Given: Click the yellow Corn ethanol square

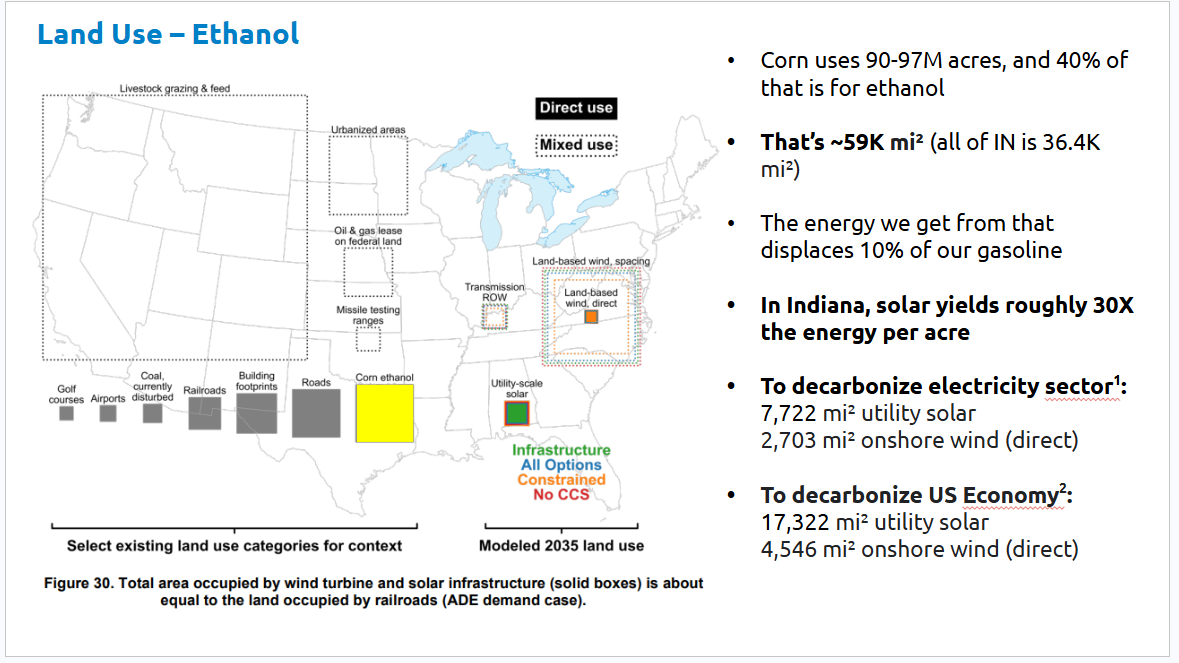Looking at the screenshot, I should point(385,413).
